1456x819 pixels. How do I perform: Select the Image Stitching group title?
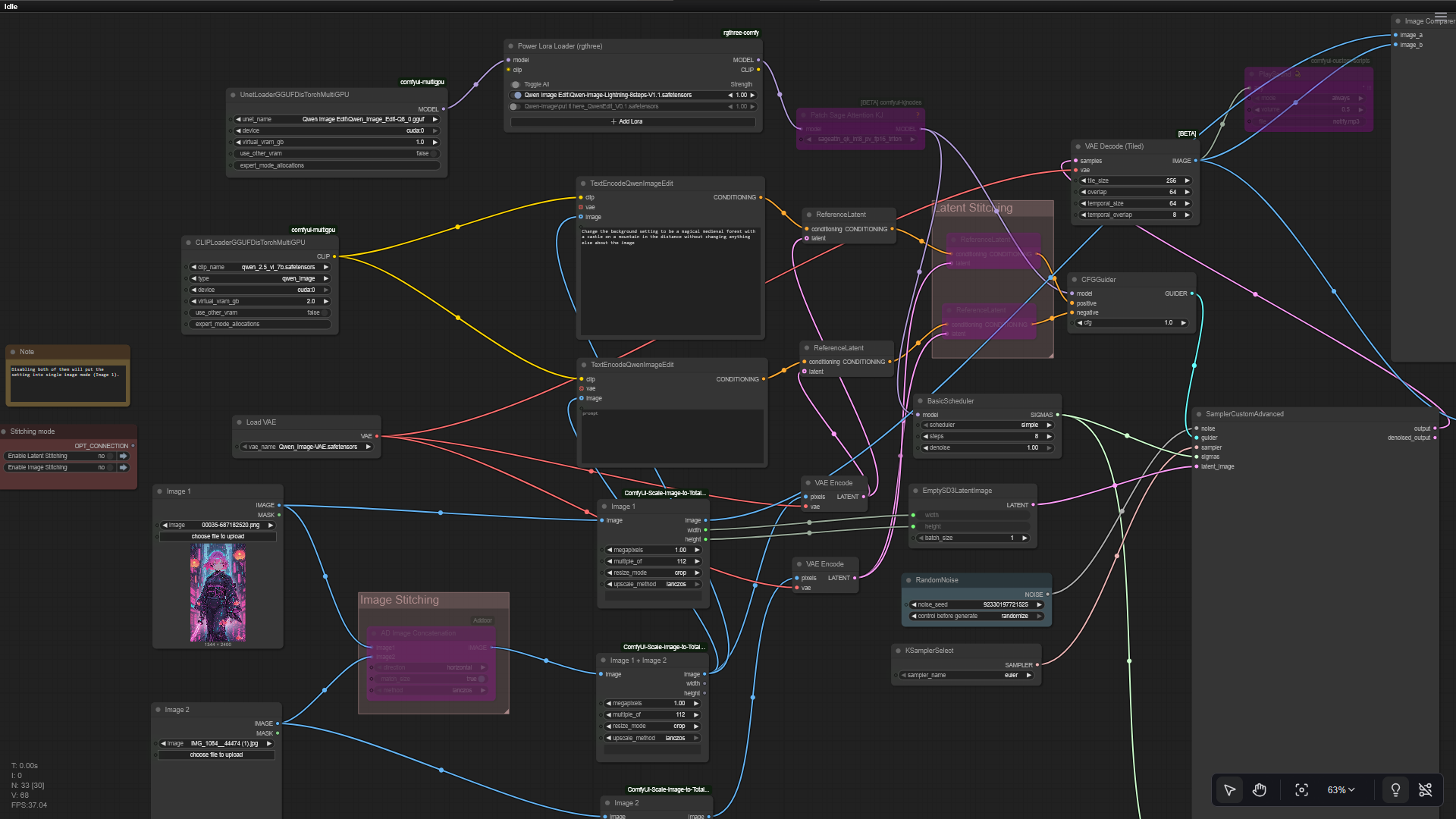(x=399, y=600)
